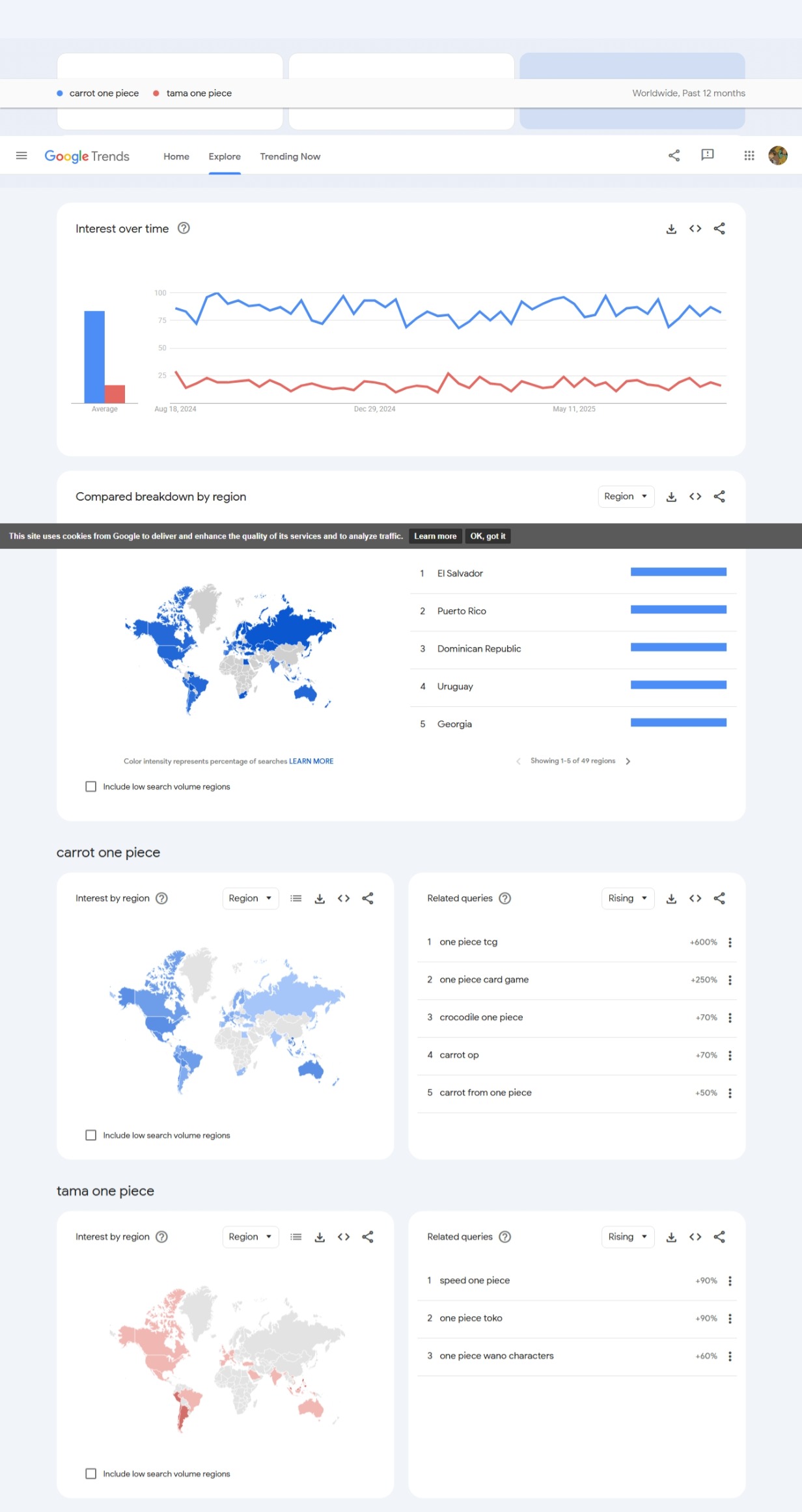The height and width of the screenshot is (1512, 802).
Task: Switch tama one piece region map to list view
Action: 296,1237
